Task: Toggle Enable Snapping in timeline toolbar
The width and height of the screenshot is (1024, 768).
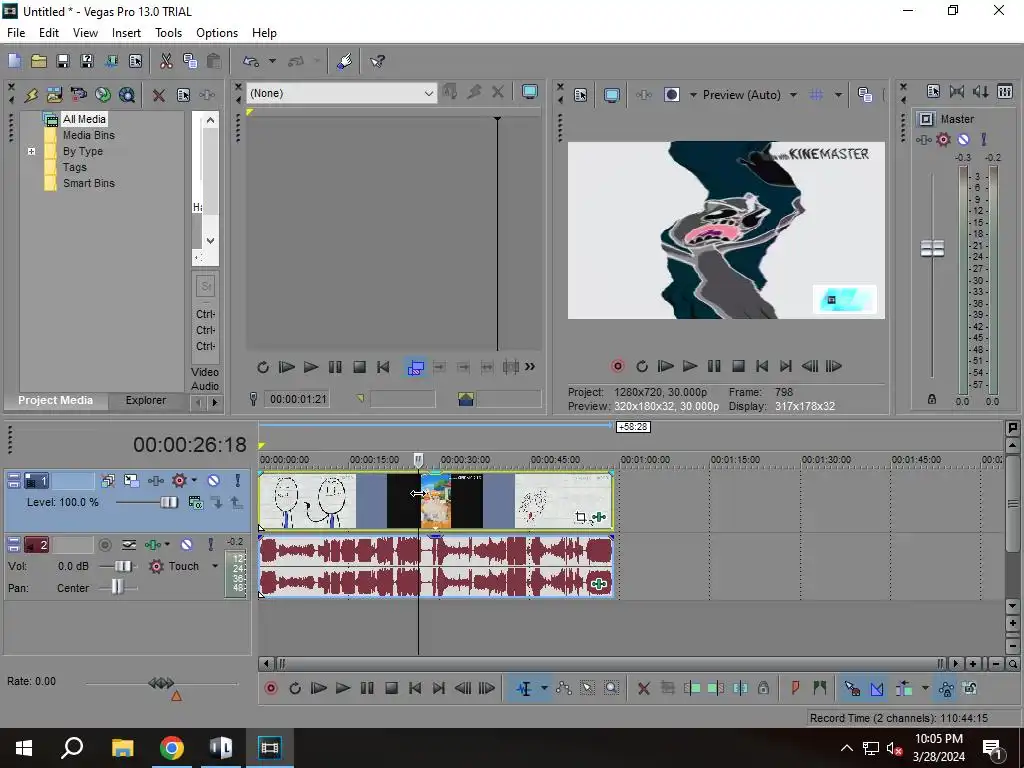Action: pos(852,688)
